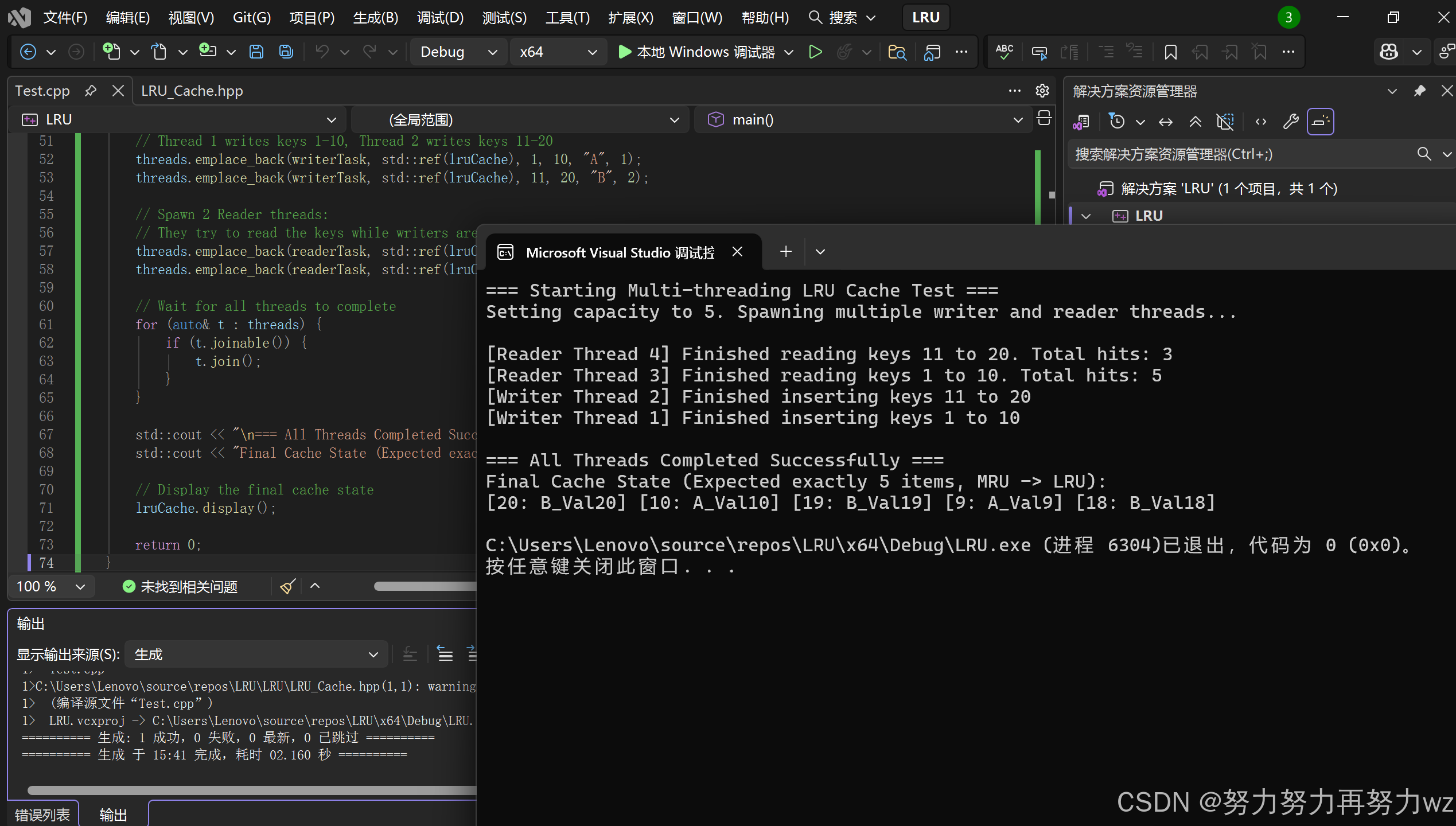Click the GitHub Copilot icon
This screenshot has height=826, width=1456.
(x=1388, y=52)
